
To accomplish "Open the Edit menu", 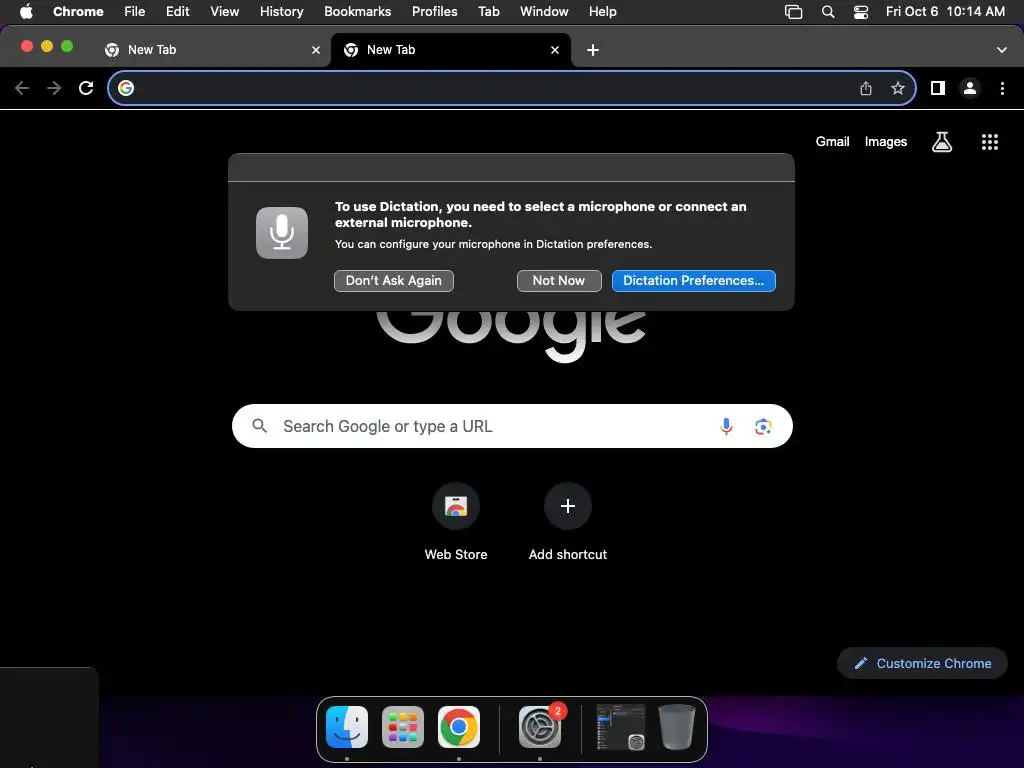I will pyautogui.click(x=178, y=12).
